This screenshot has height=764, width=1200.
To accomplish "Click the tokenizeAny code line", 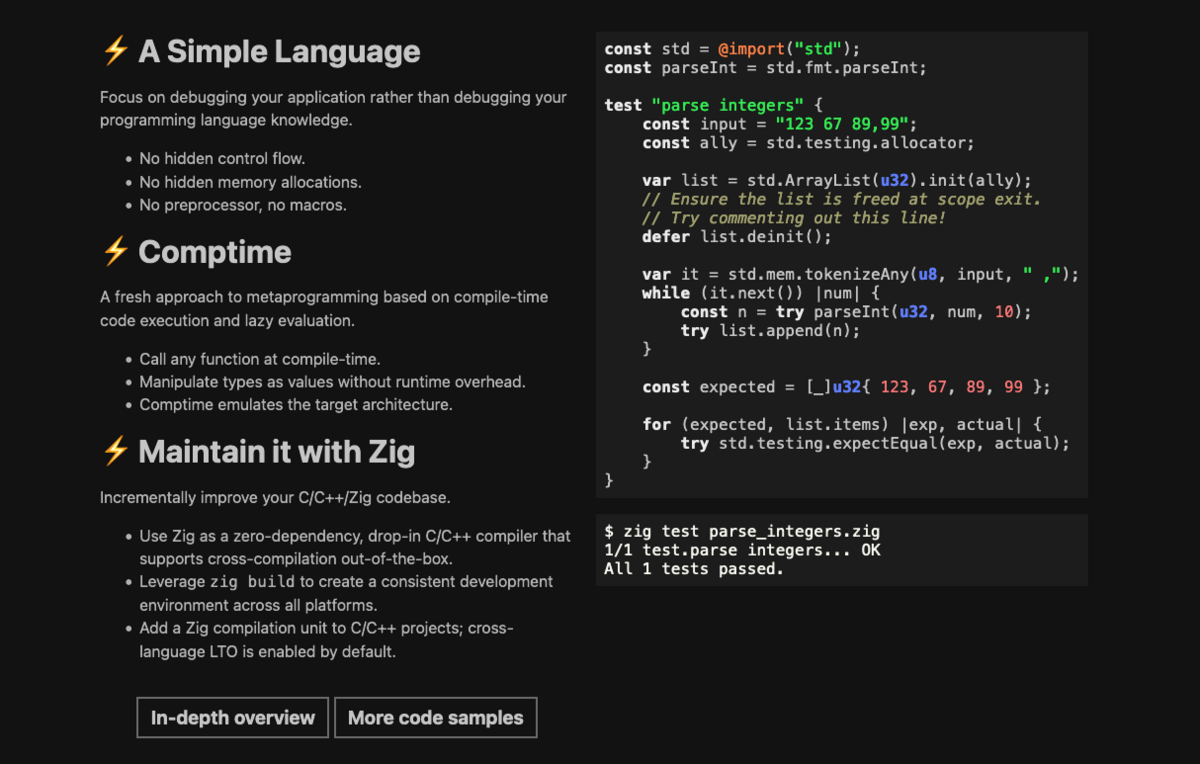I will (x=861, y=274).
